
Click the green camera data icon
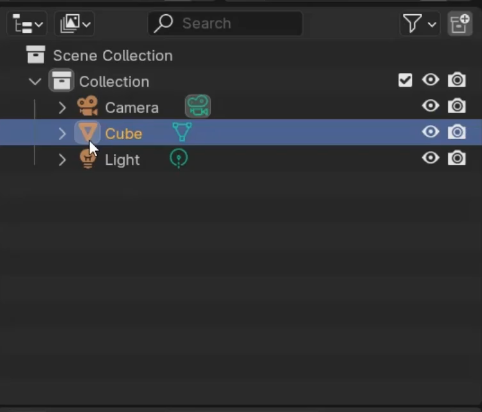(x=198, y=106)
